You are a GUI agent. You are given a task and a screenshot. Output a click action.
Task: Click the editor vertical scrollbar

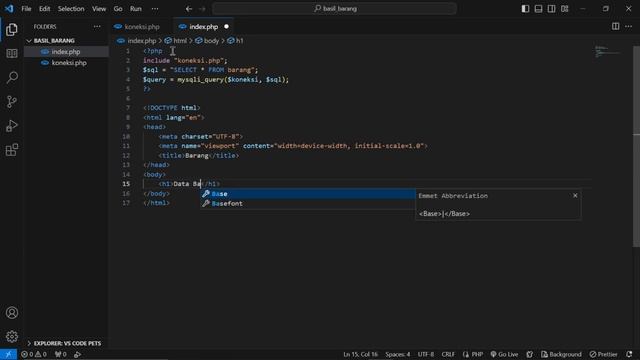[x=636, y=147]
